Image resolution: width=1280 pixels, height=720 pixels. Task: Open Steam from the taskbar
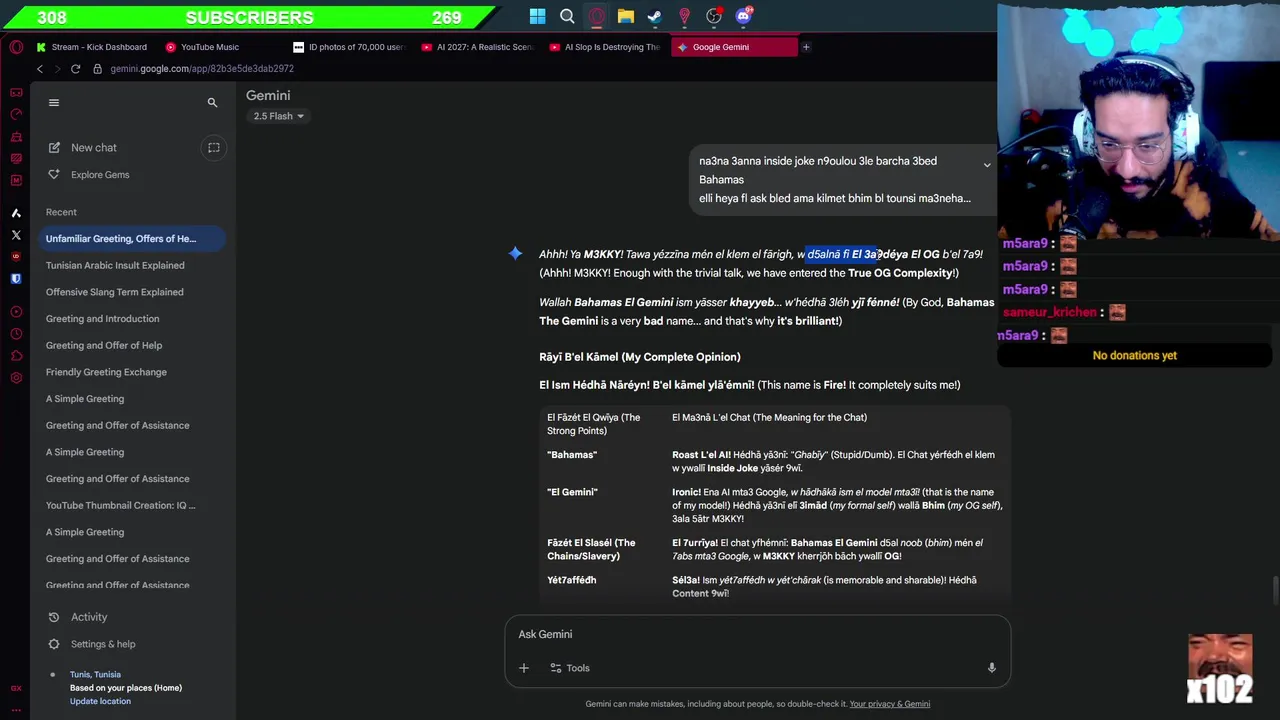[x=655, y=16]
